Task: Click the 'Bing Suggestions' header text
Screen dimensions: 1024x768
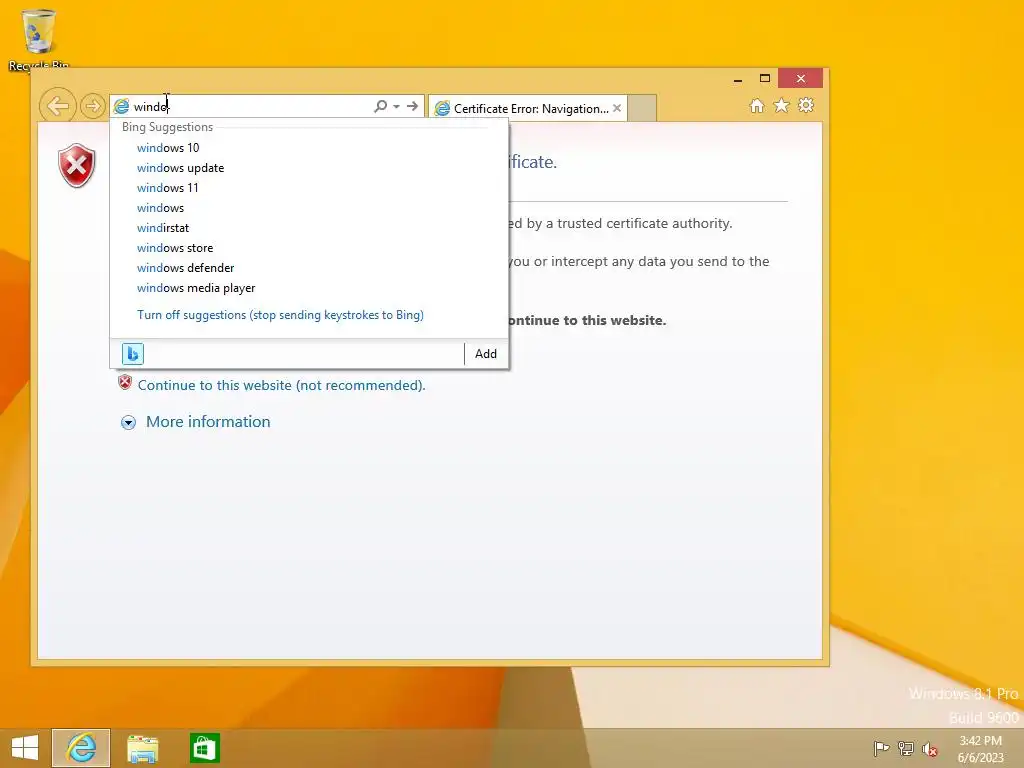Action: point(167,127)
